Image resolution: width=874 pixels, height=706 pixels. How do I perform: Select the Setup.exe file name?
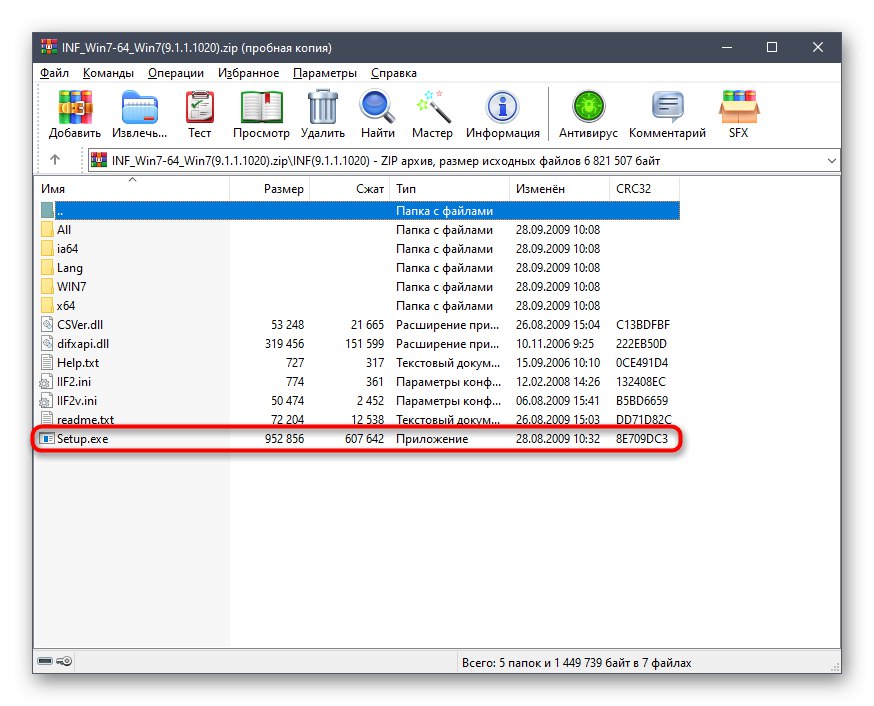click(82, 439)
